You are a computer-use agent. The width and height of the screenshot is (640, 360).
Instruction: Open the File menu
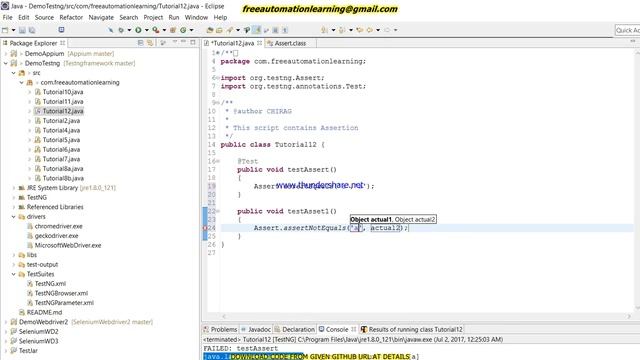(7, 17)
